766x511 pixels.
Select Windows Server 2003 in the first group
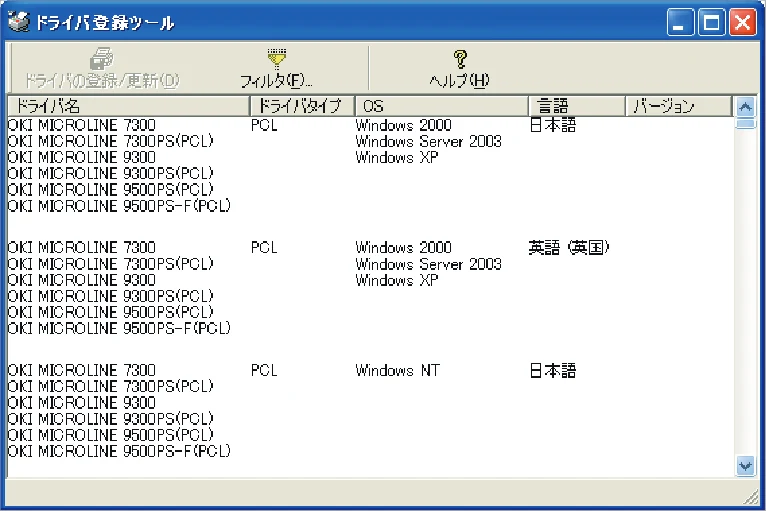pos(428,141)
